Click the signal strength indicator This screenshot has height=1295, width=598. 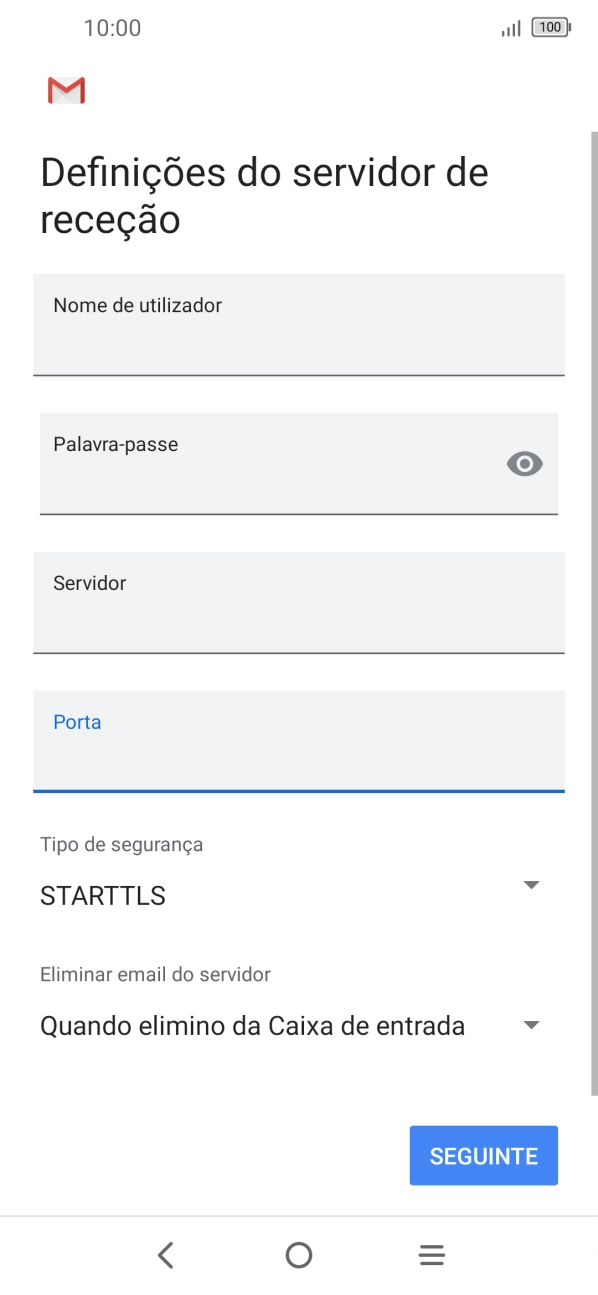click(509, 28)
